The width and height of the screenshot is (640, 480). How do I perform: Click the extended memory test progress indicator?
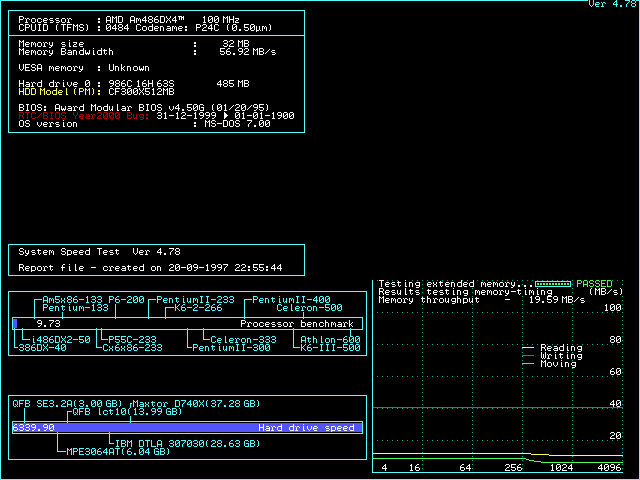[x=552, y=284]
